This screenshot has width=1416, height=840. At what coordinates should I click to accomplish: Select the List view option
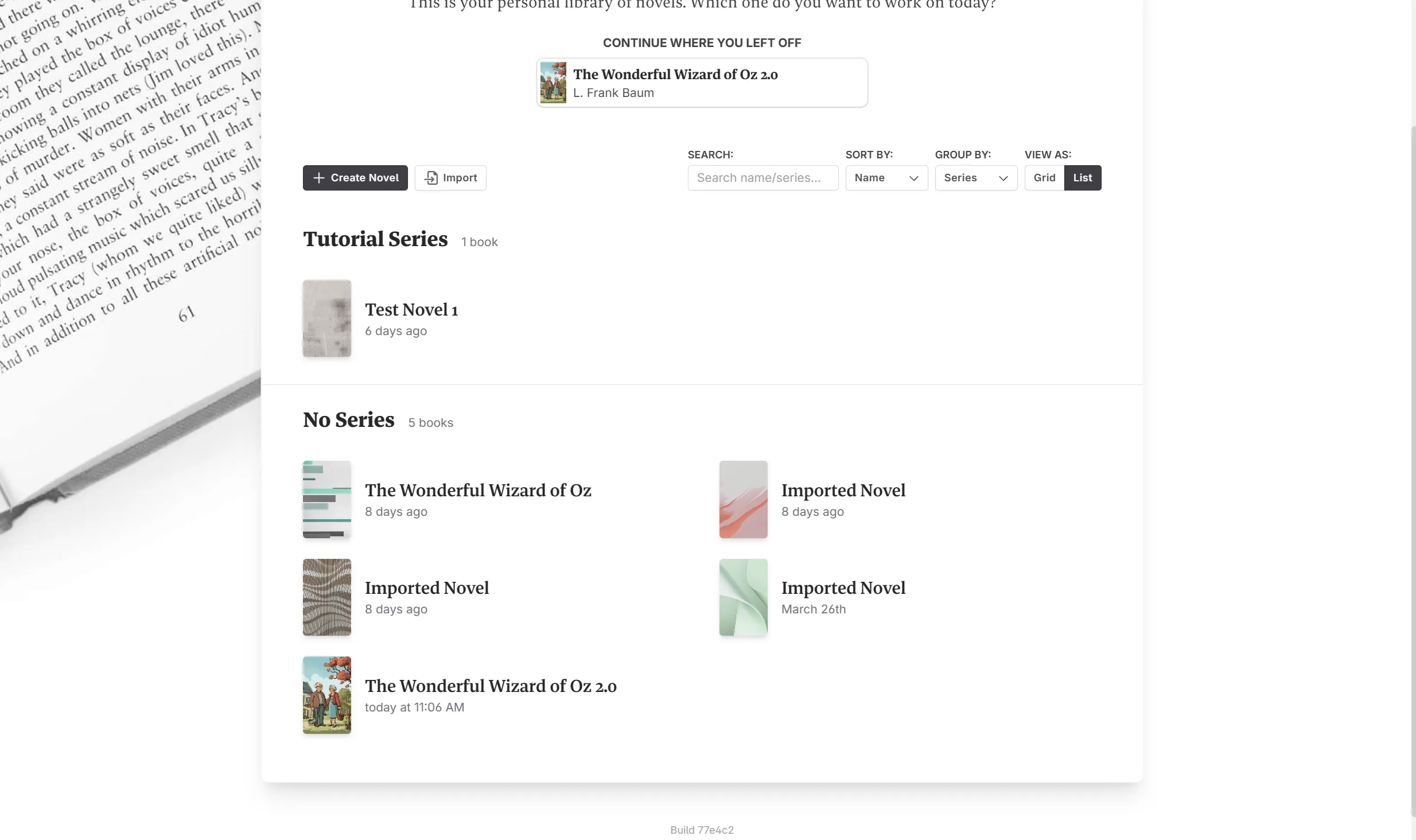pos(1083,177)
